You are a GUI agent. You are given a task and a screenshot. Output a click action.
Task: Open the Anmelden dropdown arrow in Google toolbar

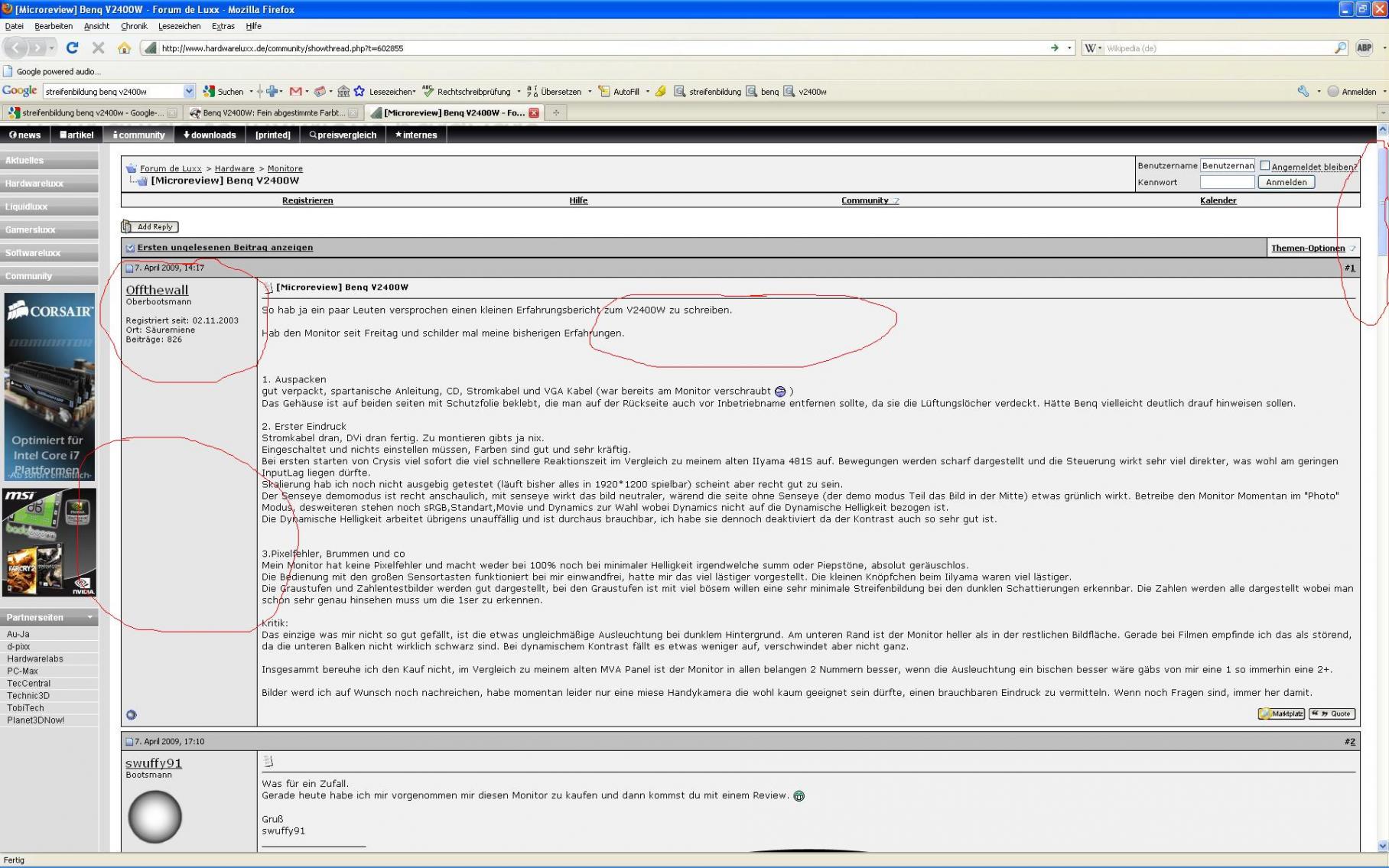(x=1384, y=91)
